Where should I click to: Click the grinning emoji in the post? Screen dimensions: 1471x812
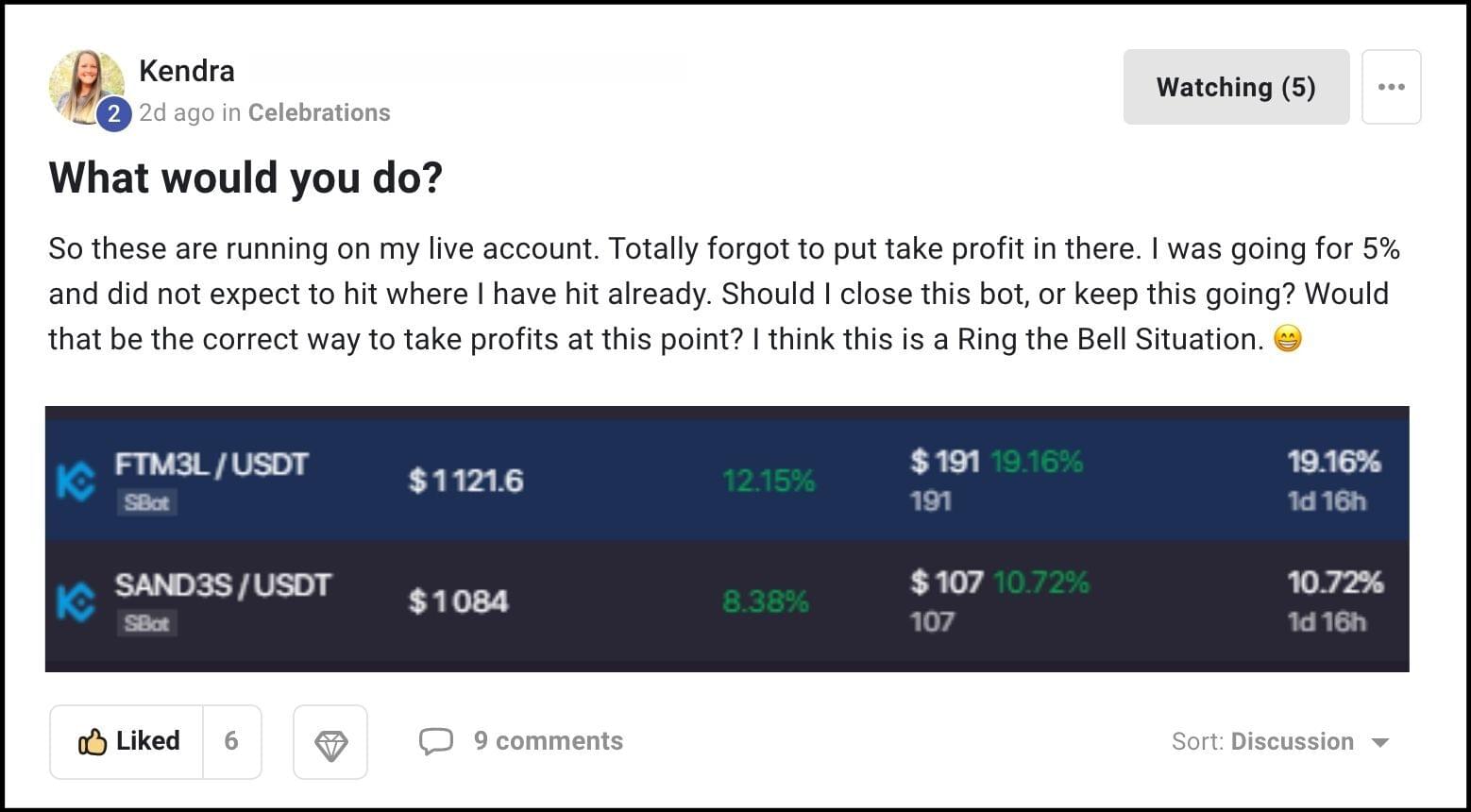[1288, 339]
